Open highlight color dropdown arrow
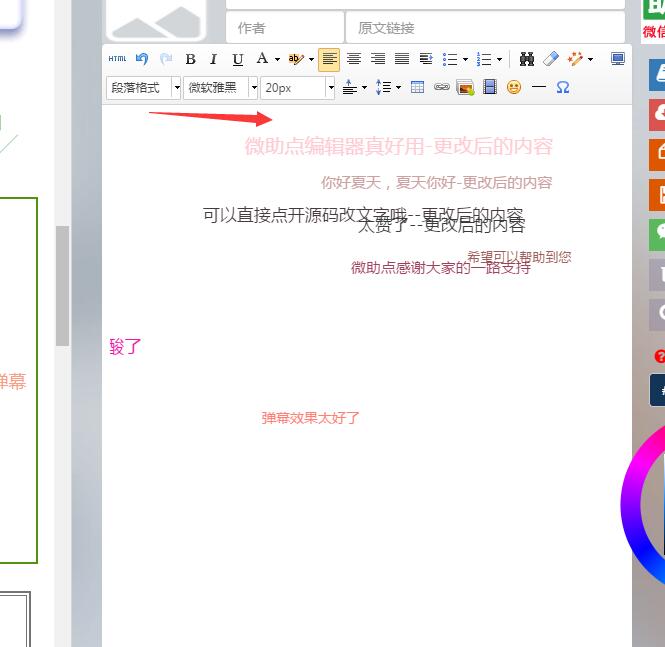 click(x=311, y=59)
